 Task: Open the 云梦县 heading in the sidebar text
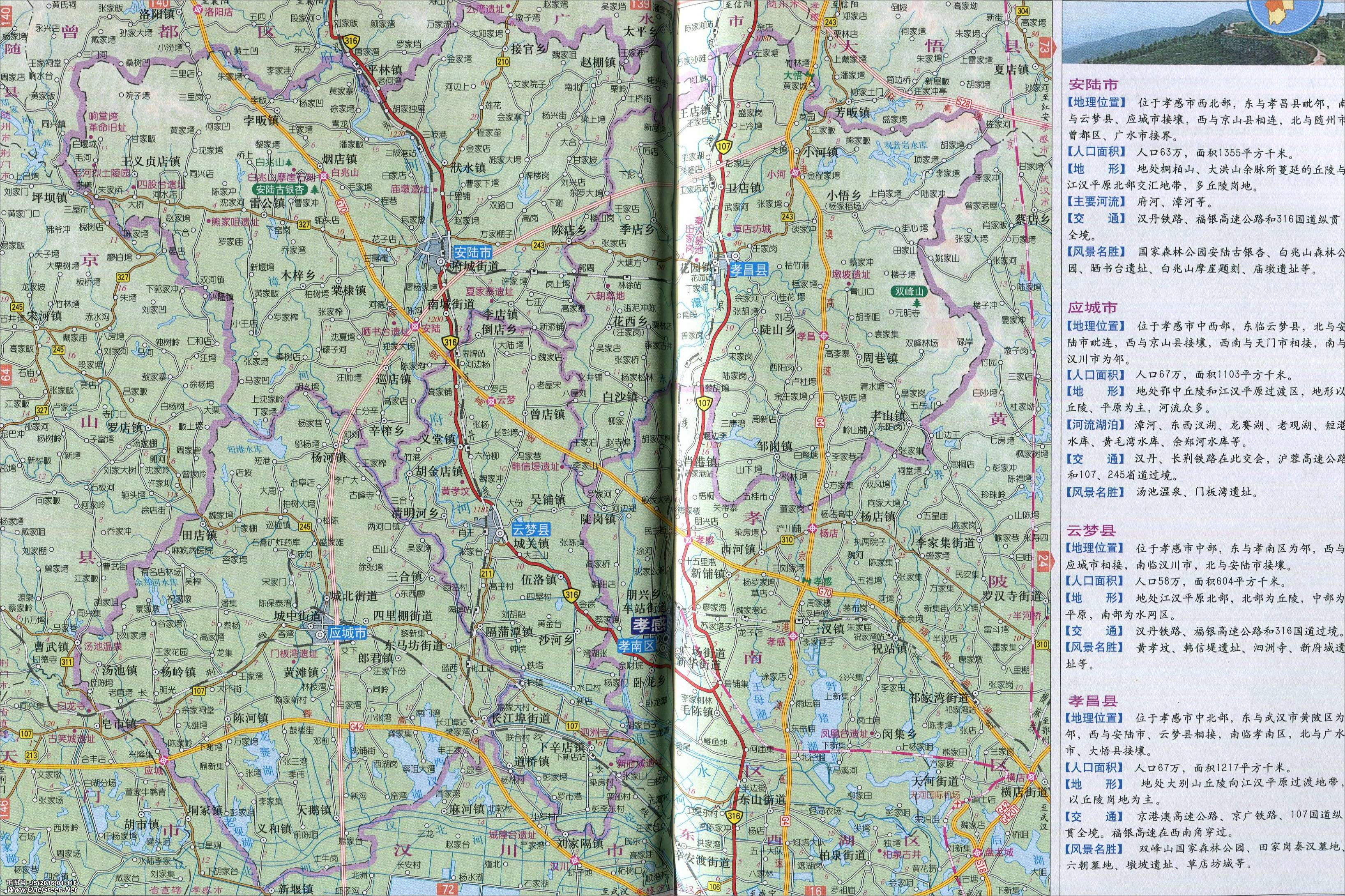point(1092,531)
